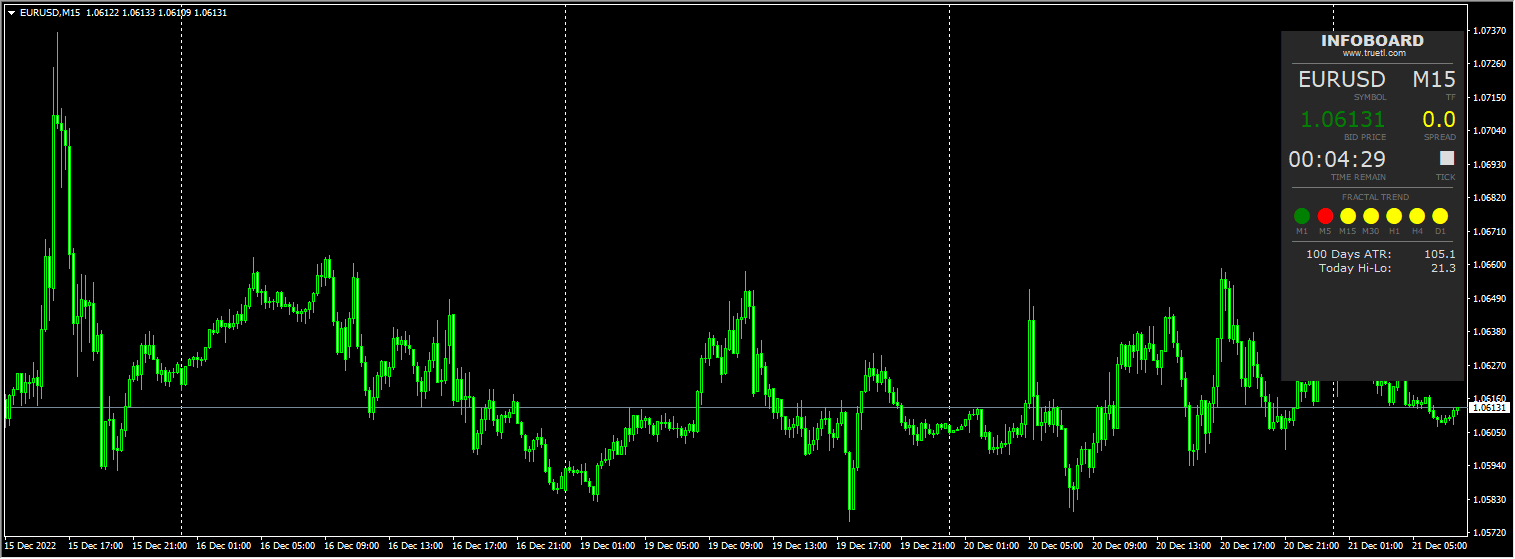This screenshot has width=1515, height=559.
Task: Click the 1.06050 price scale label
Action: tap(1489, 432)
